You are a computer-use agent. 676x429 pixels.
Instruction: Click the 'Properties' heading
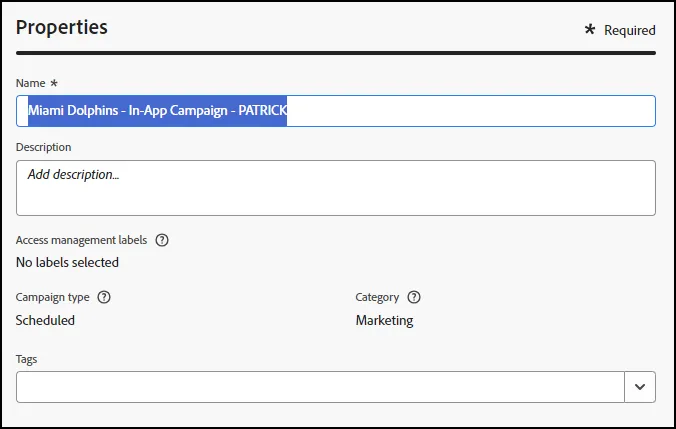(x=62, y=27)
